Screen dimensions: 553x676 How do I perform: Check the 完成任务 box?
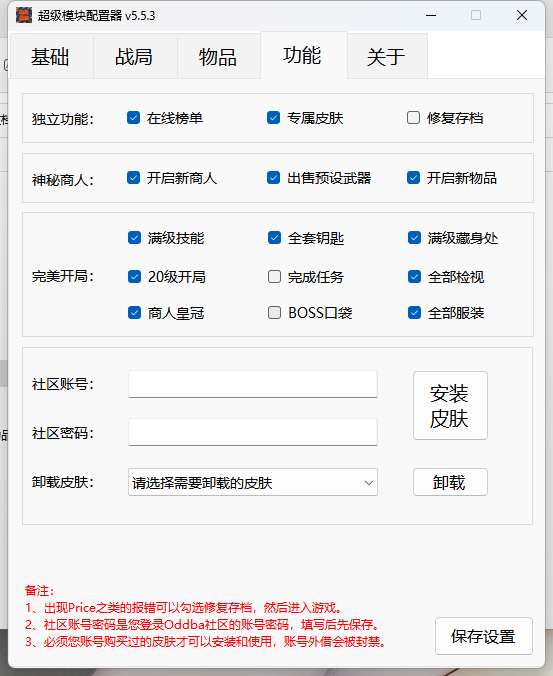[x=274, y=276]
